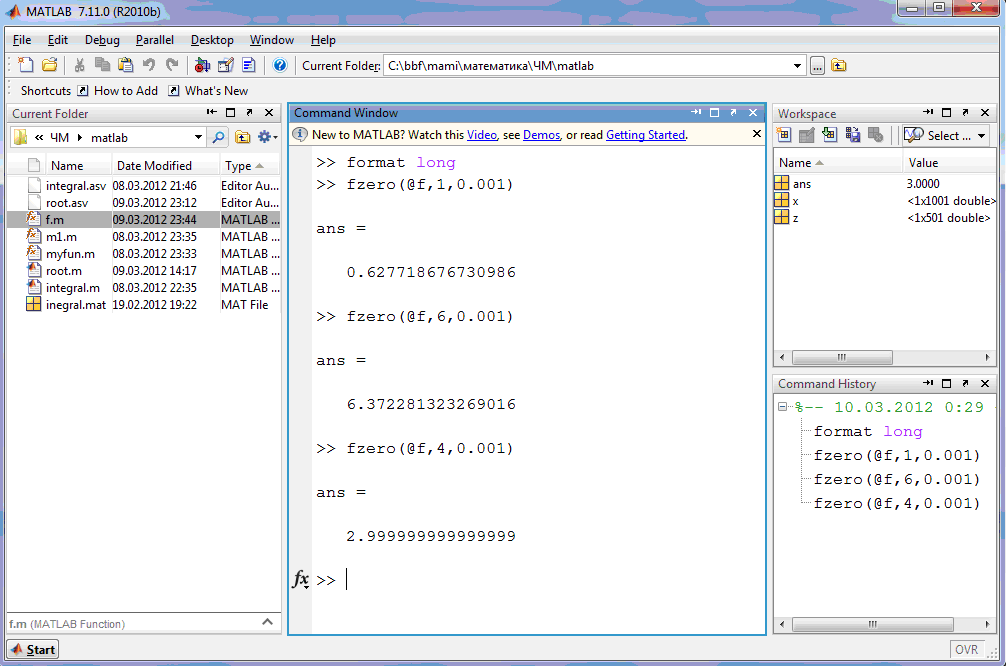The width and height of the screenshot is (1006, 666).
Task: Expand the Current Folder path dropdown in toolbar
Action: pos(797,65)
